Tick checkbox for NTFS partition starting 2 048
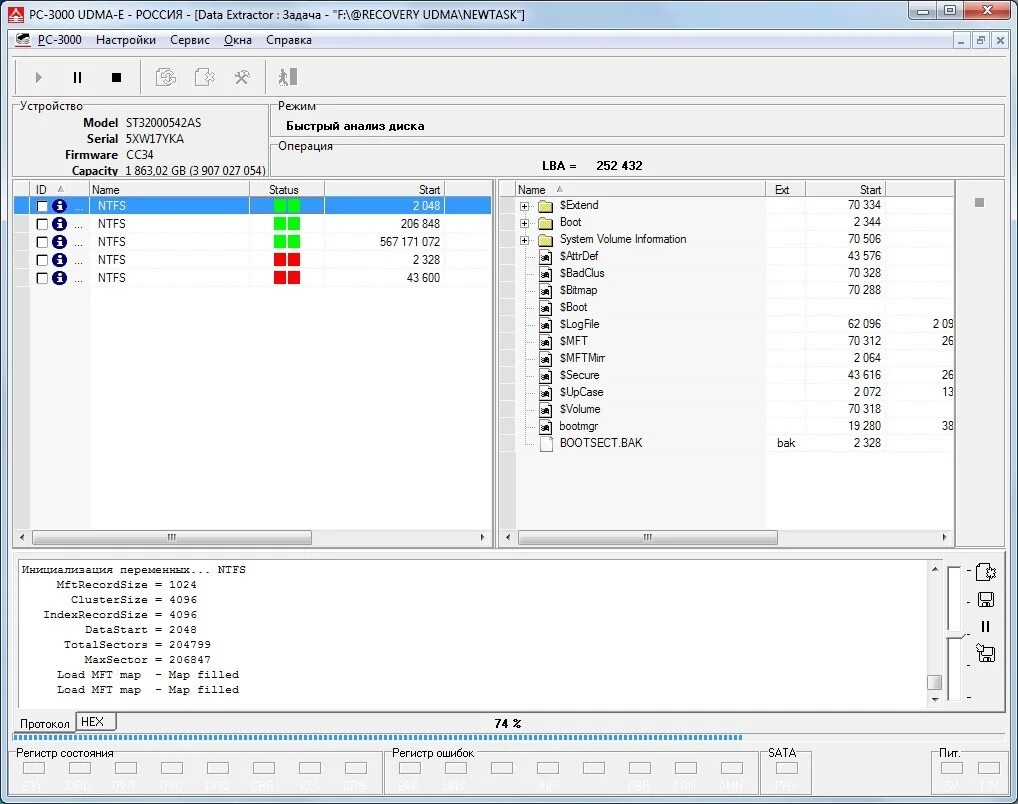 (42, 206)
